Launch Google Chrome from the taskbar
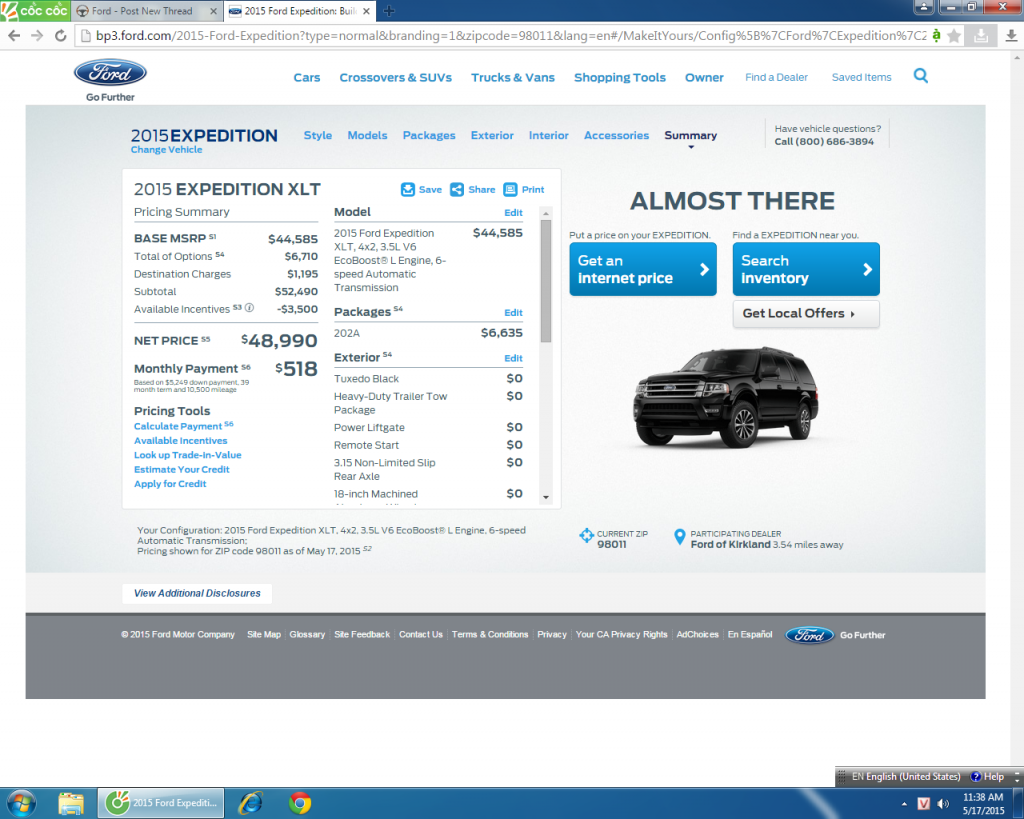The width and height of the screenshot is (1024, 819). (300, 803)
